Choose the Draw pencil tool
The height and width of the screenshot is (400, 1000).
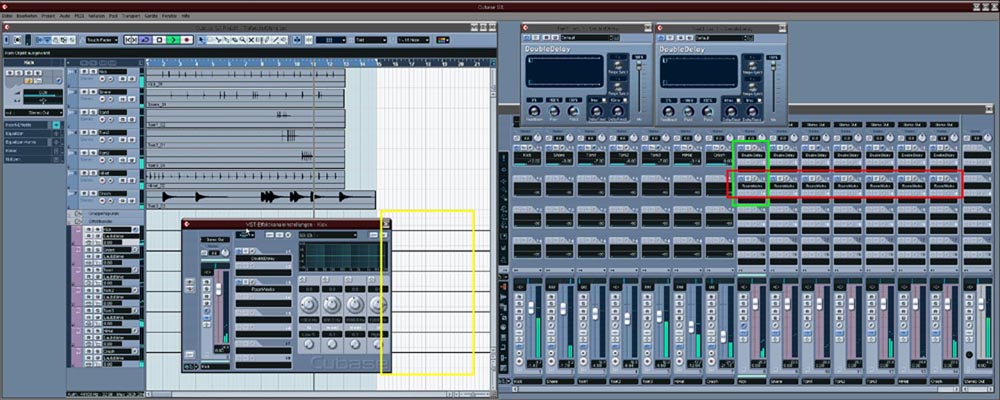267,40
